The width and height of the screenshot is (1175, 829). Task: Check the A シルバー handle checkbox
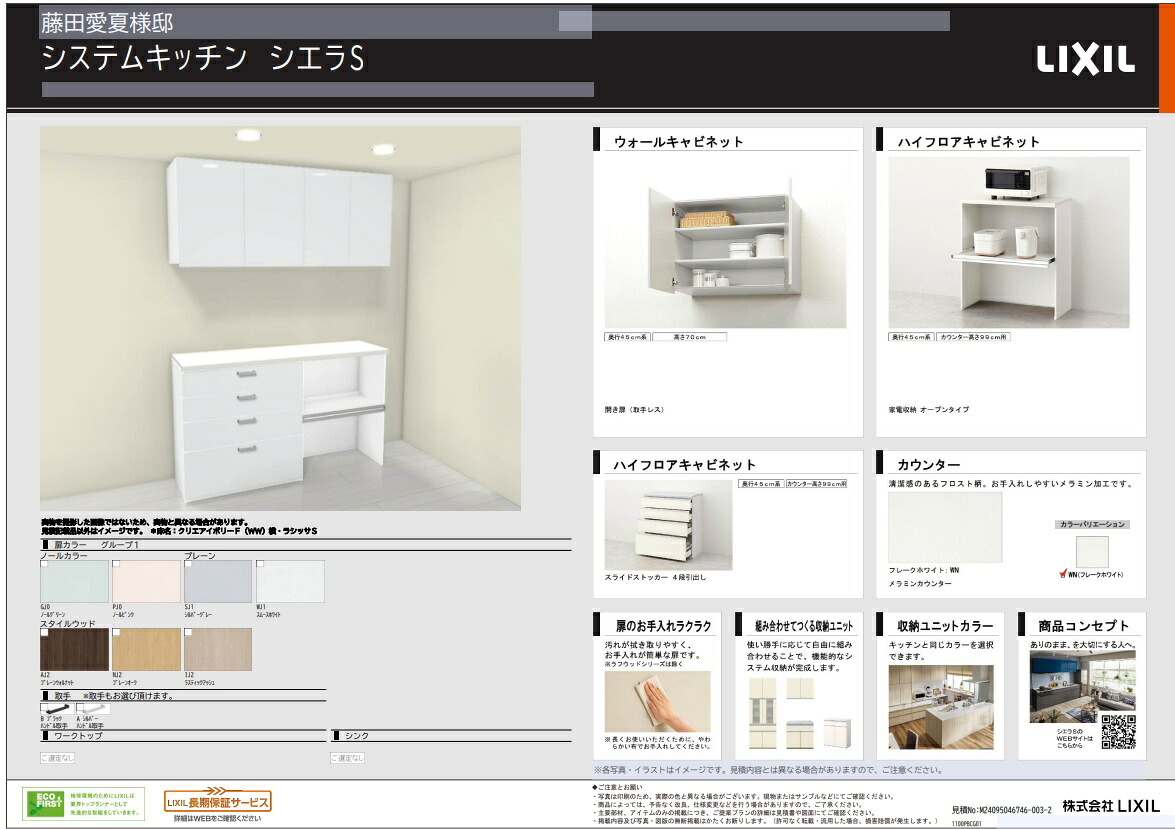pyautogui.click(x=79, y=707)
